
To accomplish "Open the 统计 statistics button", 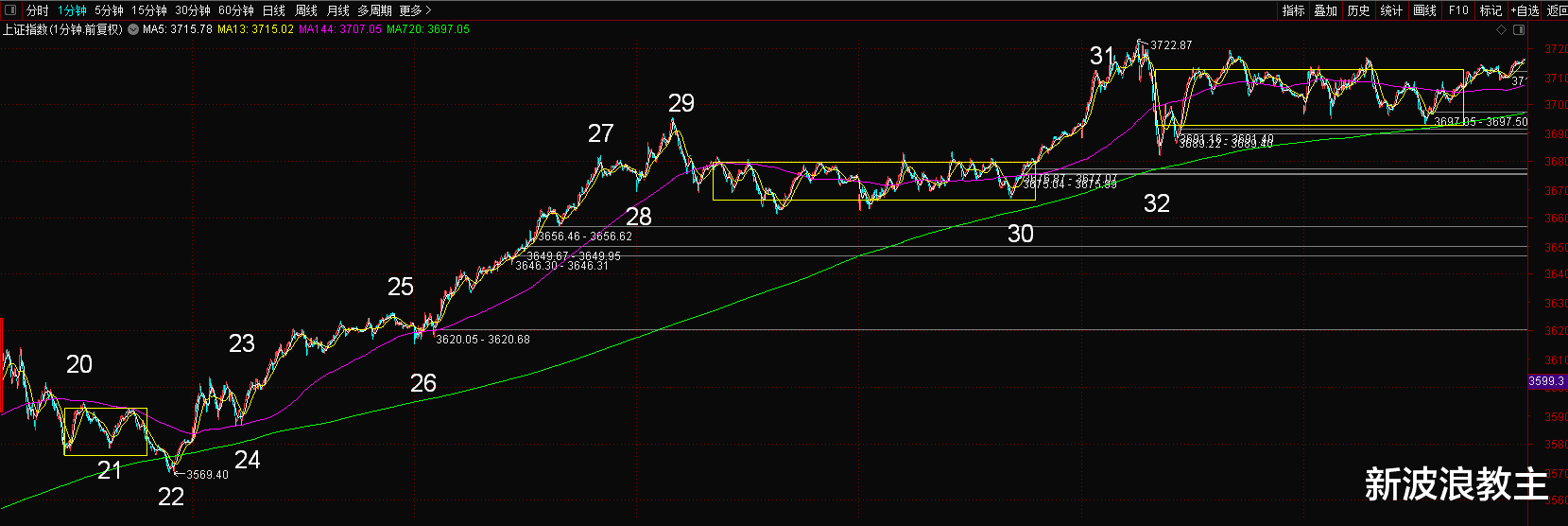I will [1391, 10].
